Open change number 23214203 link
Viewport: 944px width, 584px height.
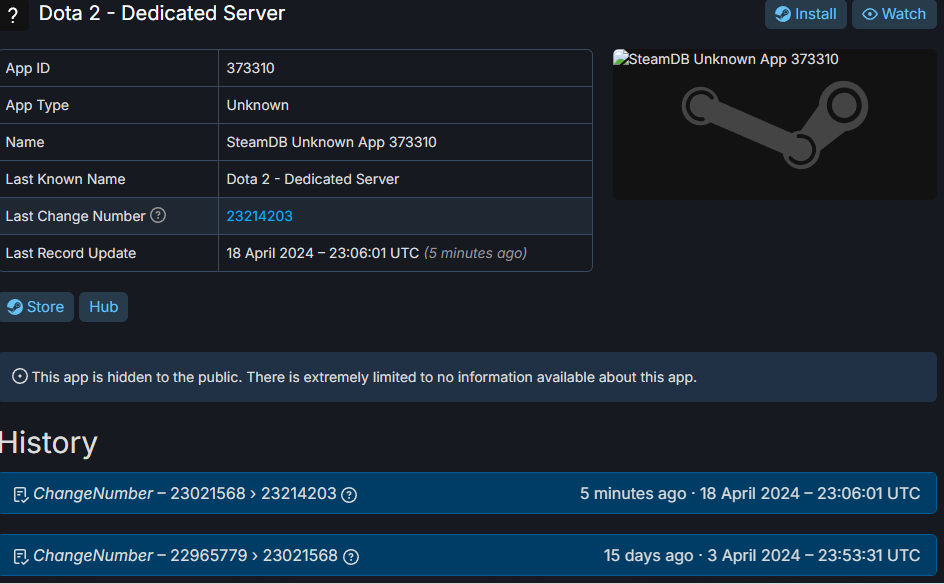tap(259, 216)
